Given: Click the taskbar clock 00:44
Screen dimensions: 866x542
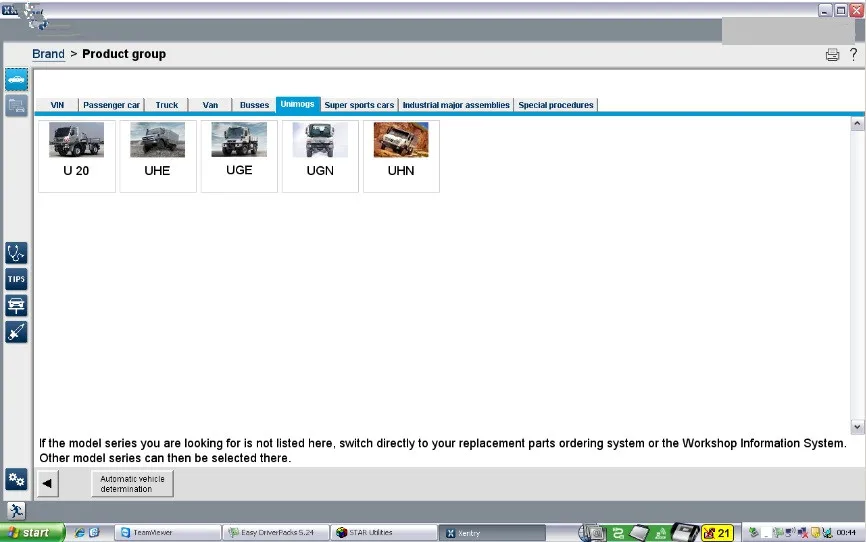Looking at the screenshot, I should pos(846,533).
